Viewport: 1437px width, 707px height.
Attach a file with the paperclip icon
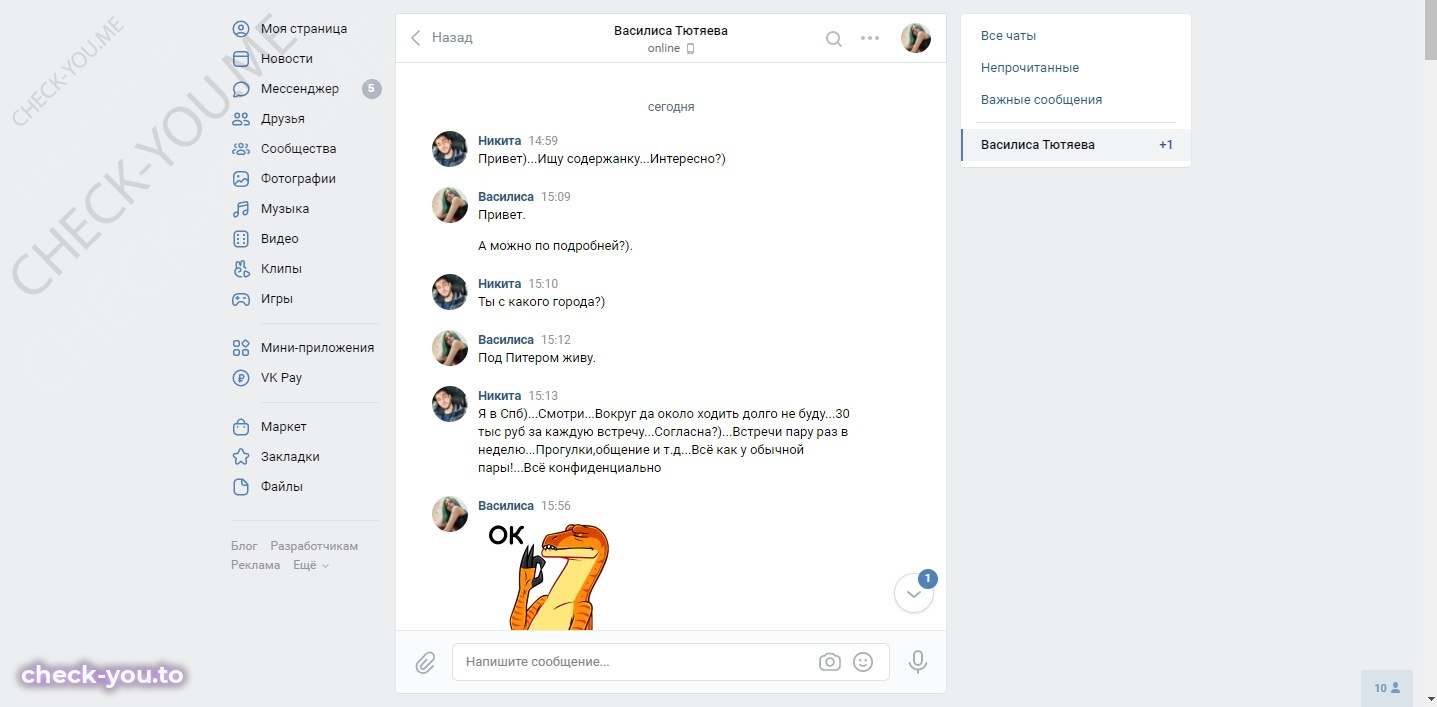(x=425, y=662)
